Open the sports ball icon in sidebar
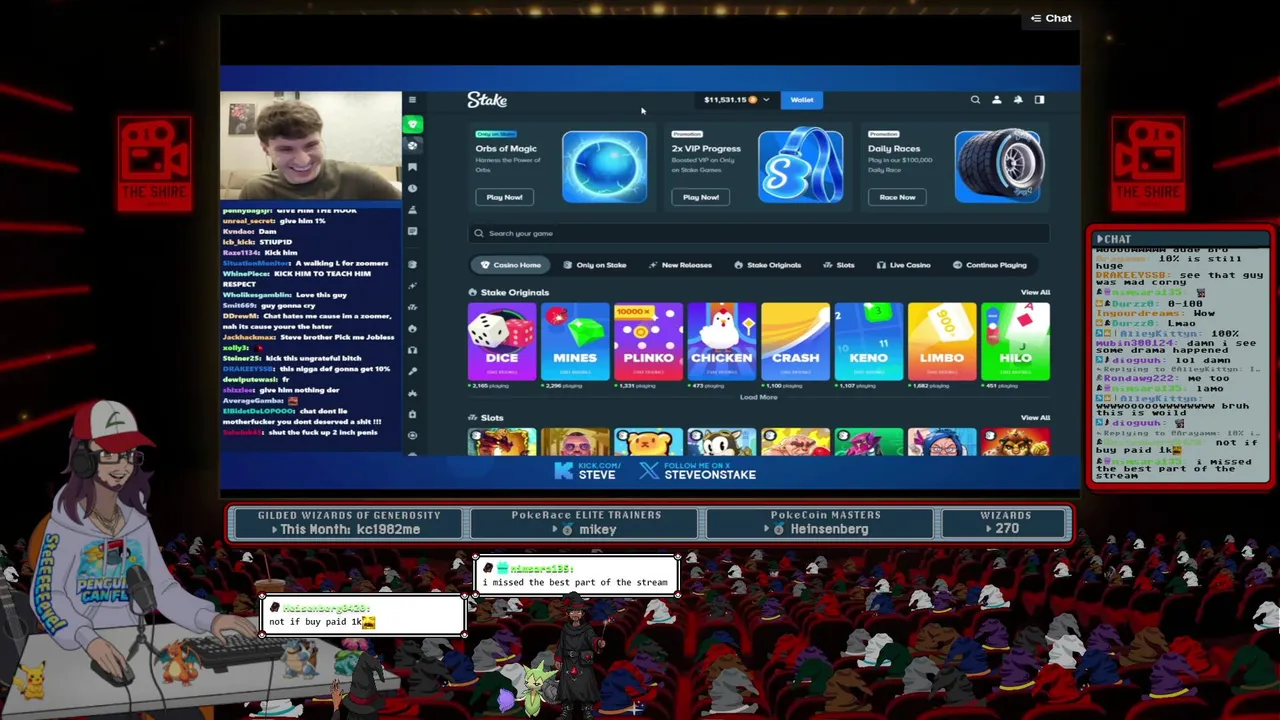 [412, 146]
